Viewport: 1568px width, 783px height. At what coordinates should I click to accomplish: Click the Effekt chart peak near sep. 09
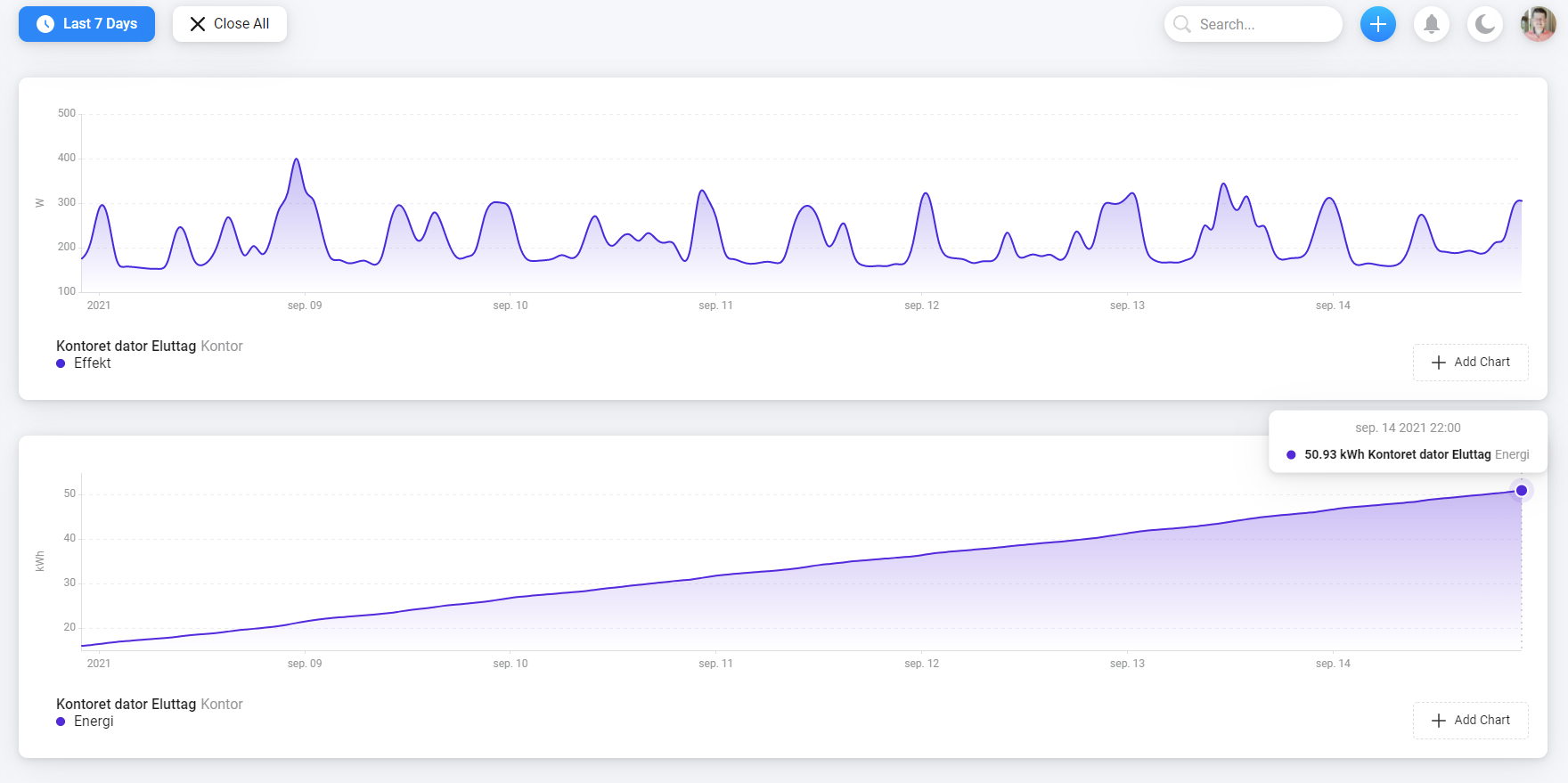coord(297,160)
